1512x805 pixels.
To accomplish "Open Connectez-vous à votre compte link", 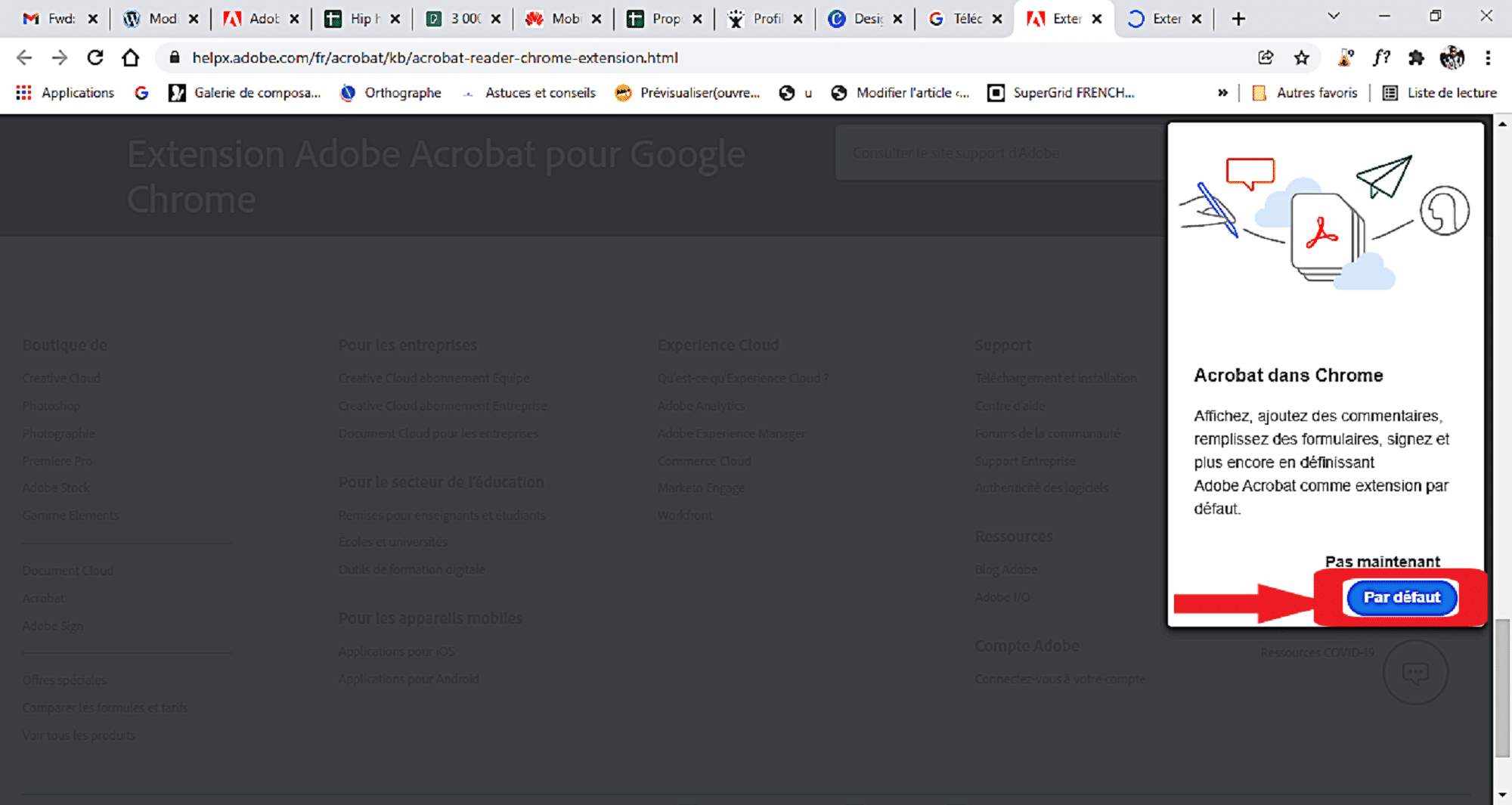I will coord(1060,679).
